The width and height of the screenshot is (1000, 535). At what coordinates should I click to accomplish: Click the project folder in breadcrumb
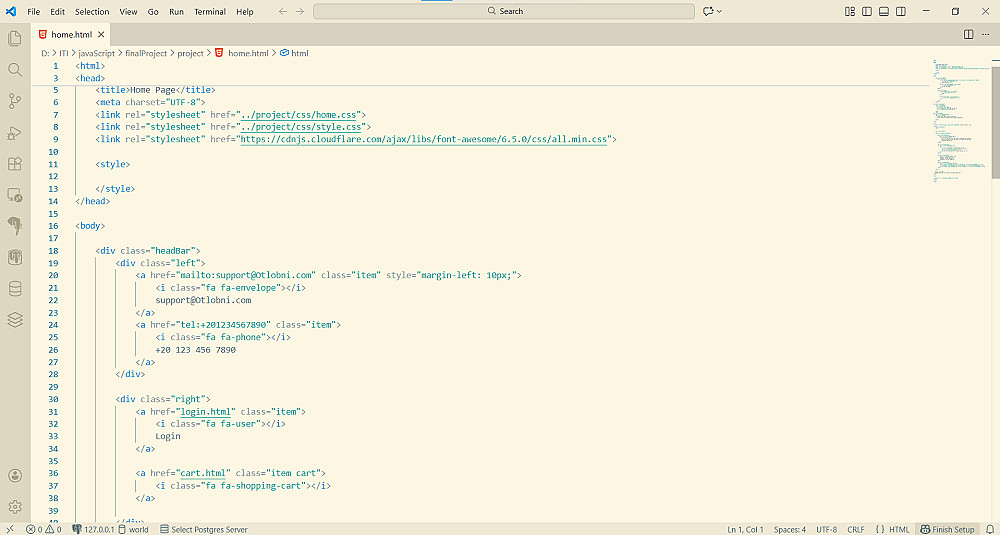click(190, 54)
